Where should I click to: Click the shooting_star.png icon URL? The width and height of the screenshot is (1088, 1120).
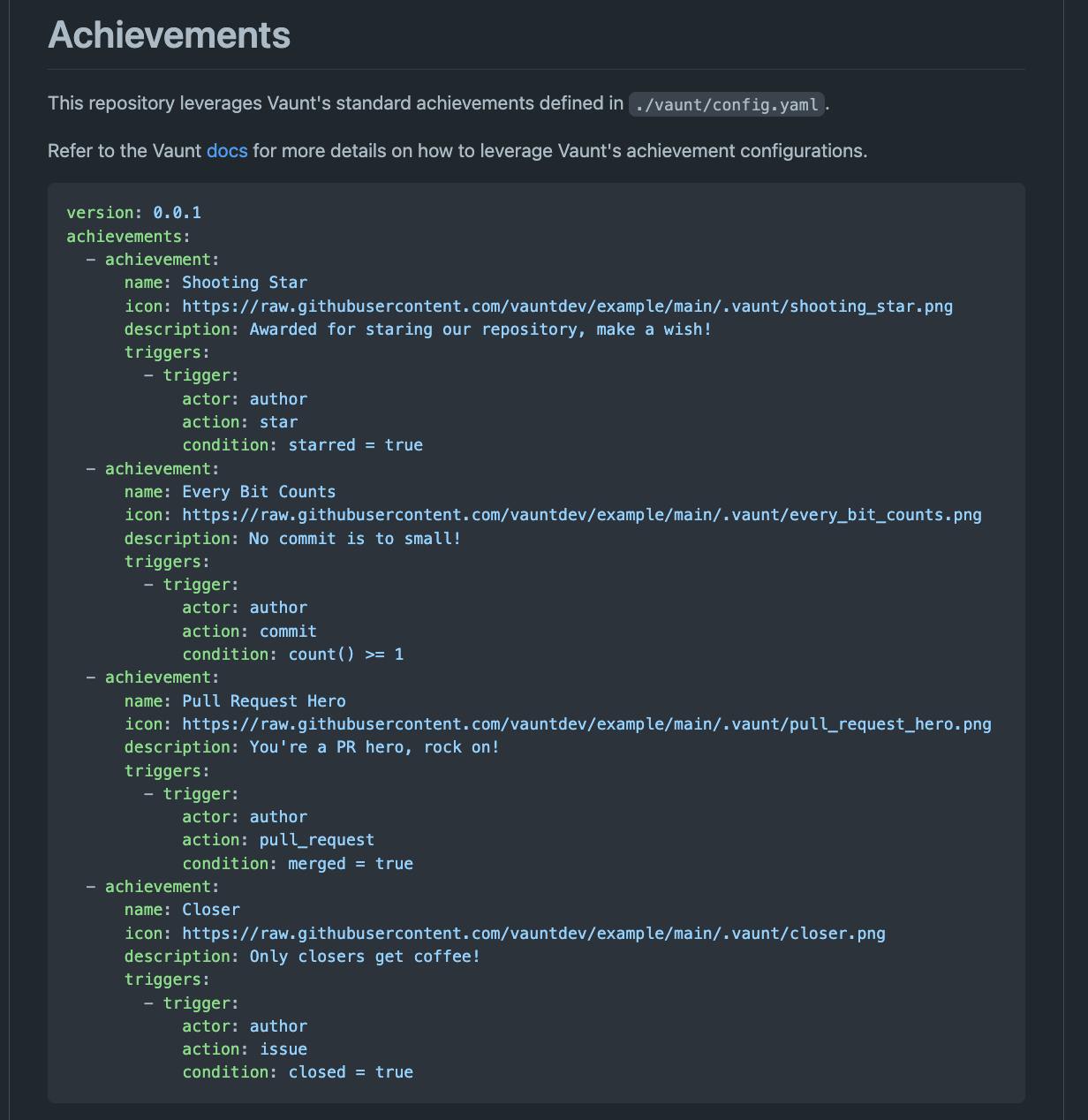(567, 306)
